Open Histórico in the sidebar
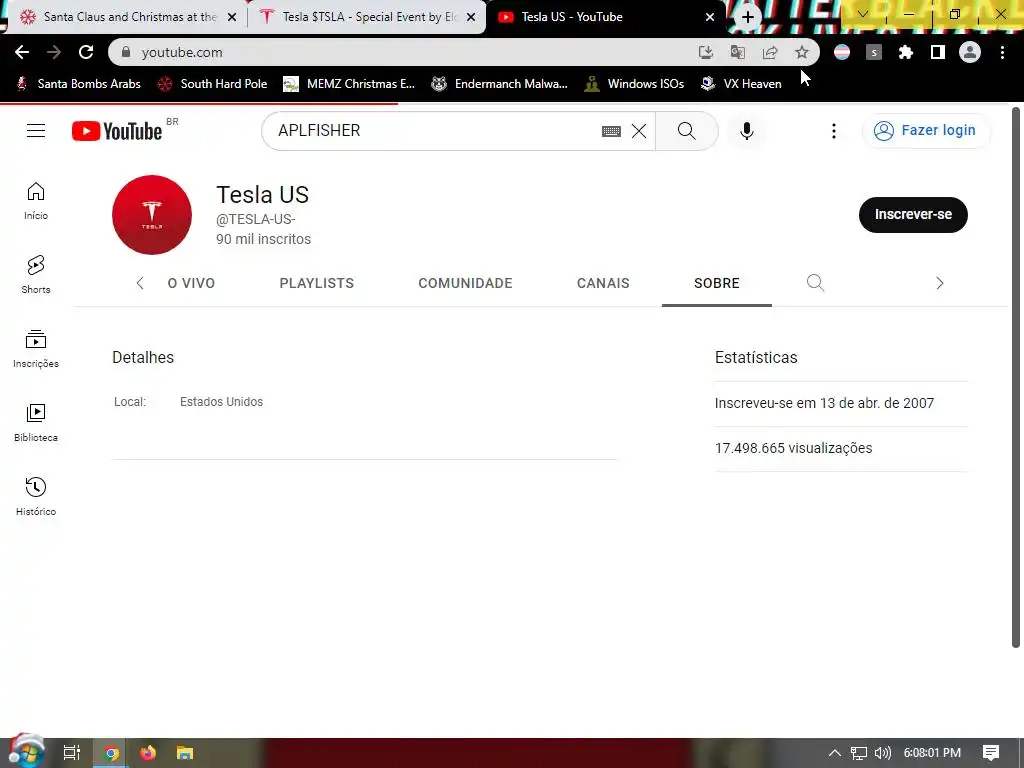 pos(36,496)
